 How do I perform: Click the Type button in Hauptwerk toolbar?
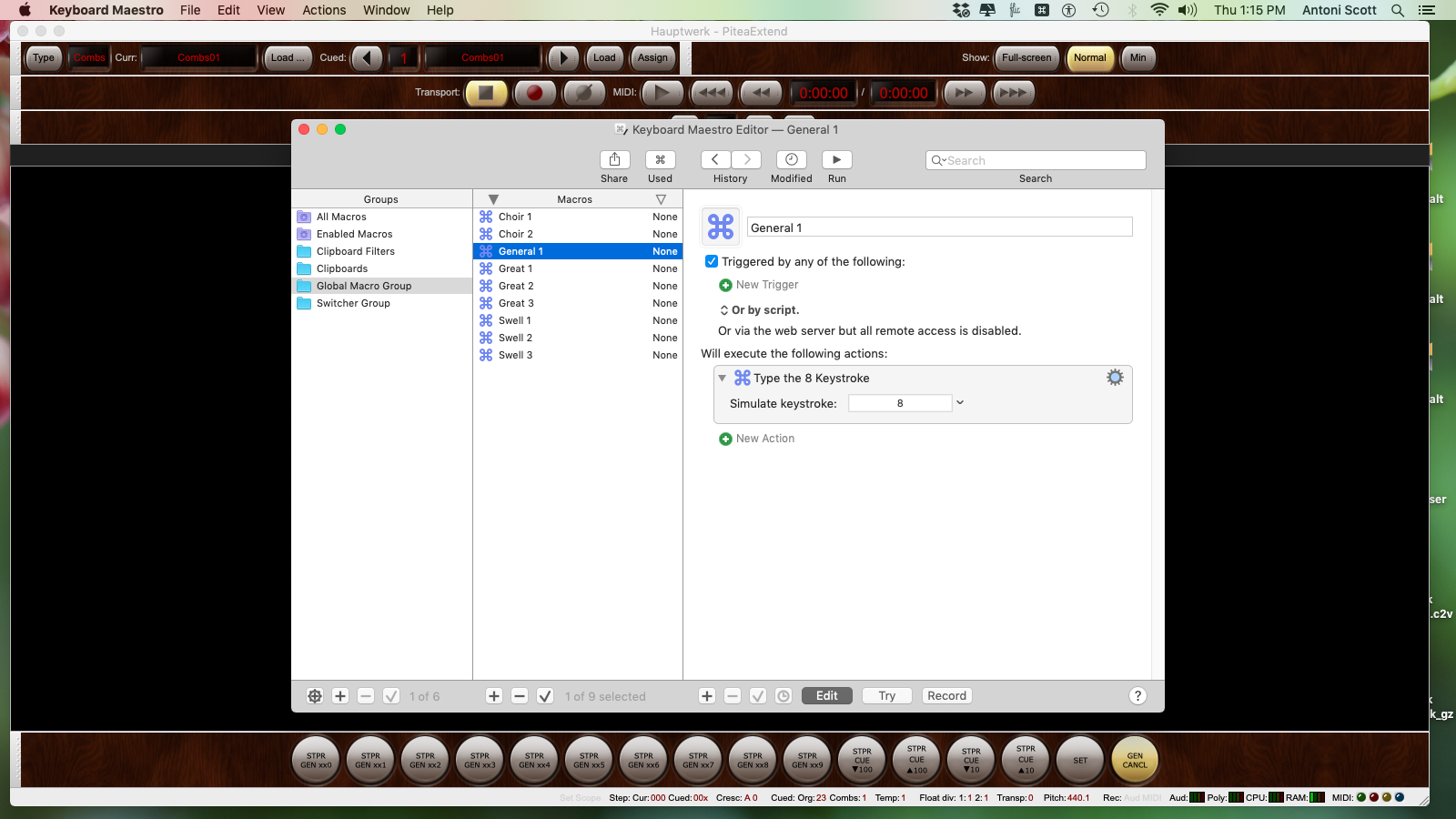44,57
